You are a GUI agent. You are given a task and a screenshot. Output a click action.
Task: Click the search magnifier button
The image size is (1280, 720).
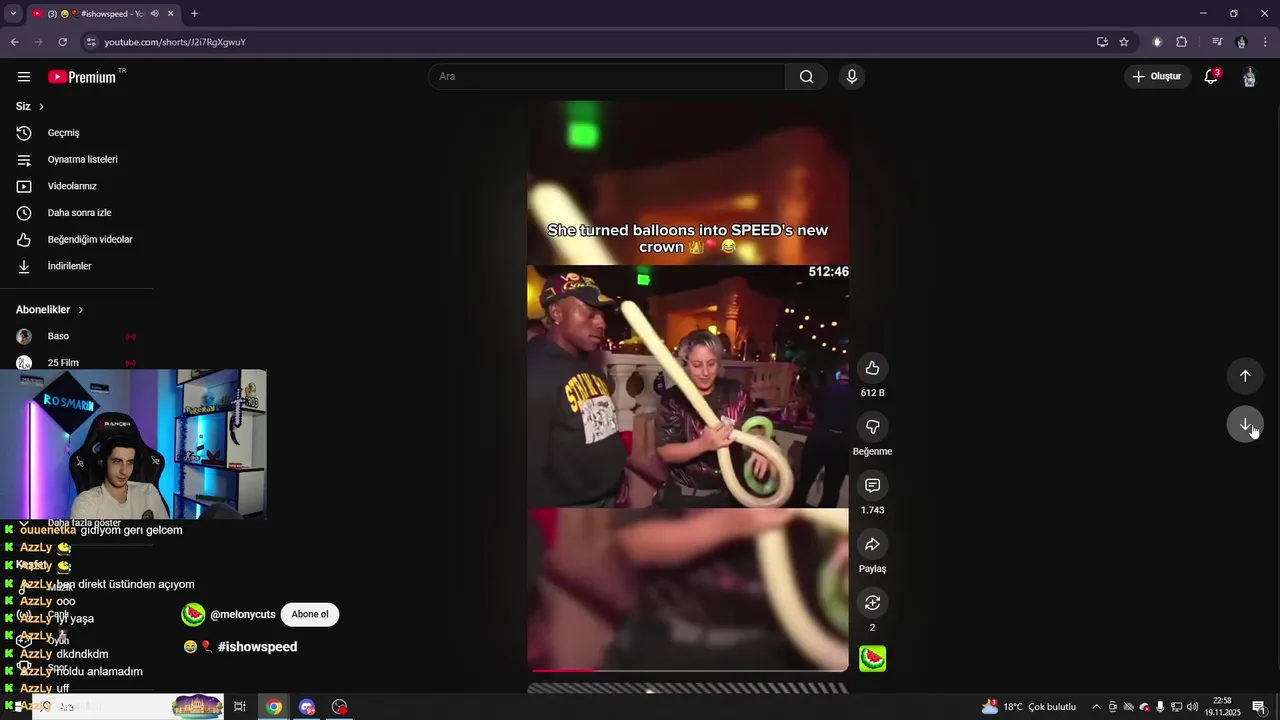[x=806, y=77]
